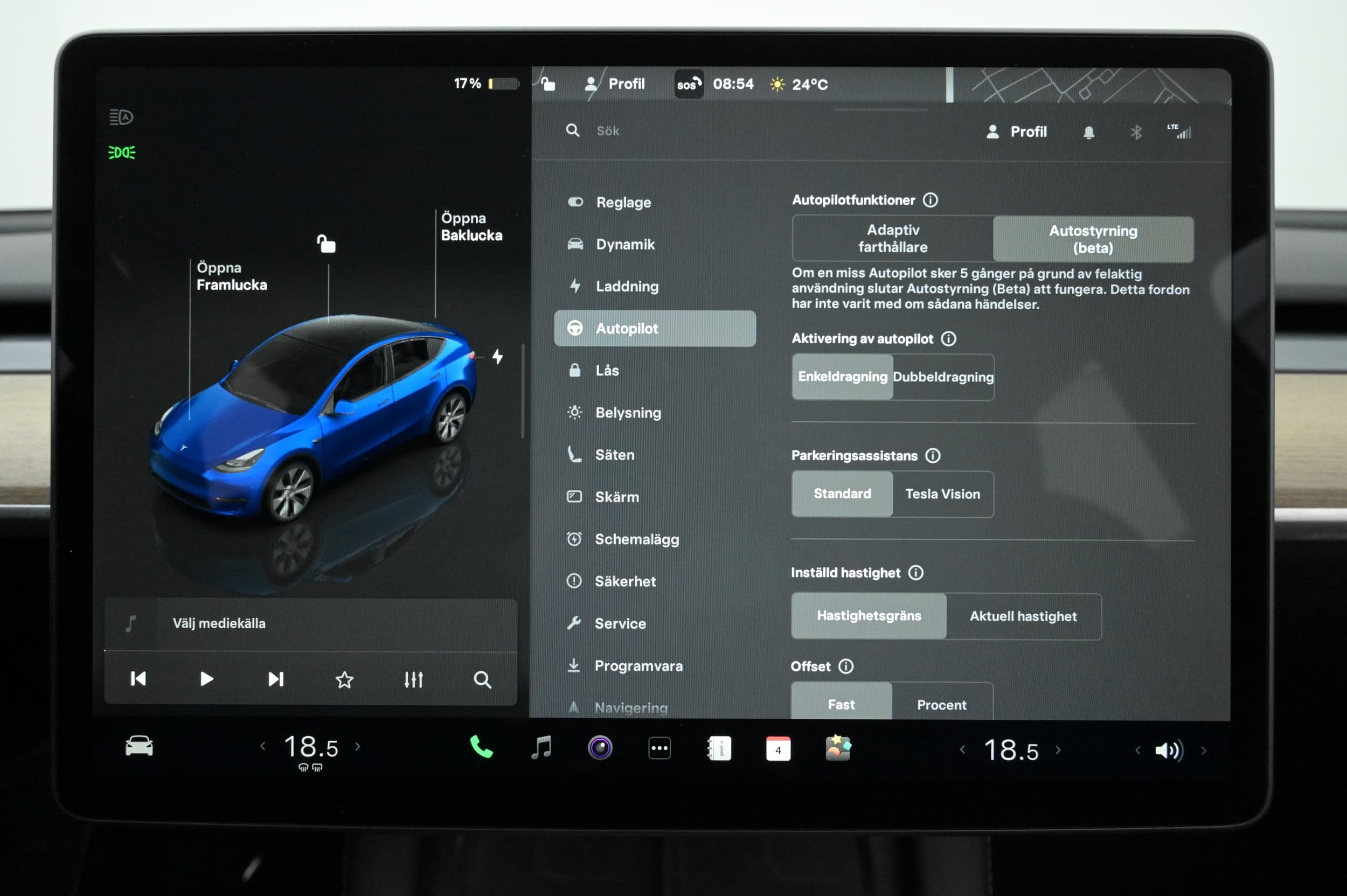Select Hastighetsgräns set speed

coord(869,616)
